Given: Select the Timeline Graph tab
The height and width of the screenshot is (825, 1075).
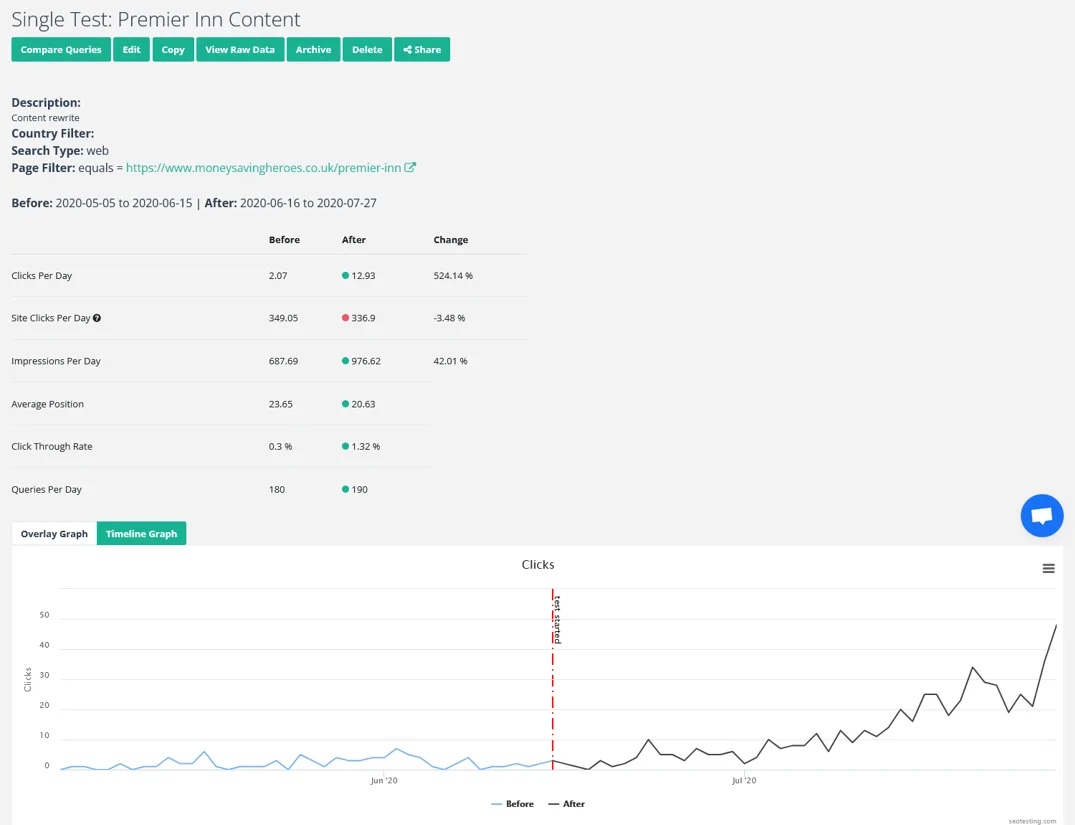Looking at the screenshot, I should tap(141, 534).
